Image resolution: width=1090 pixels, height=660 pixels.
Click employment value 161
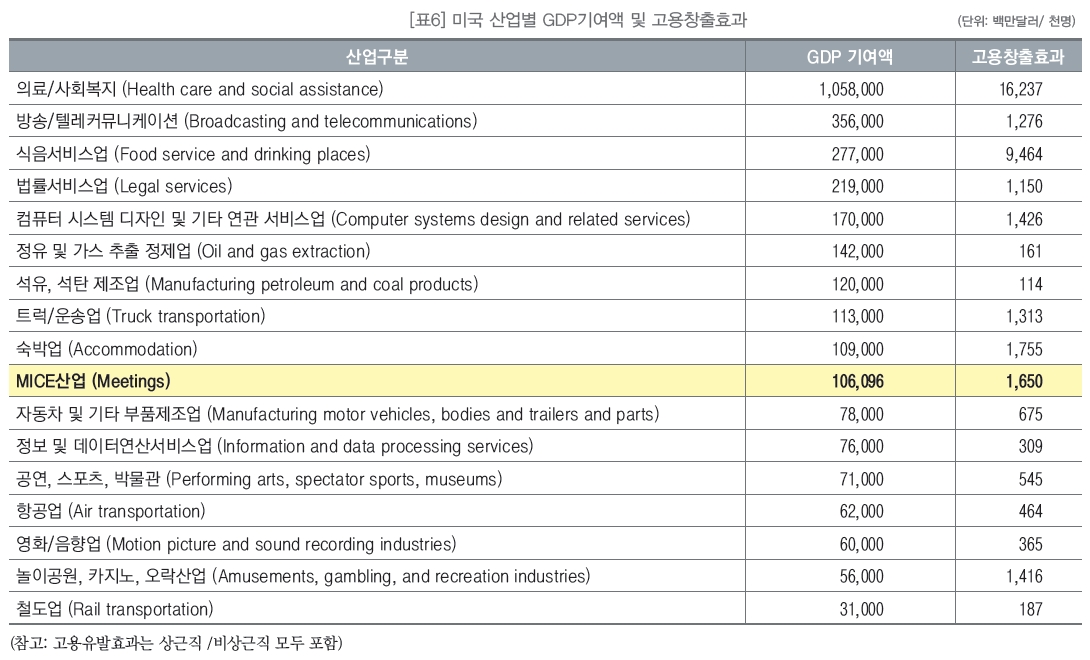1031,251
